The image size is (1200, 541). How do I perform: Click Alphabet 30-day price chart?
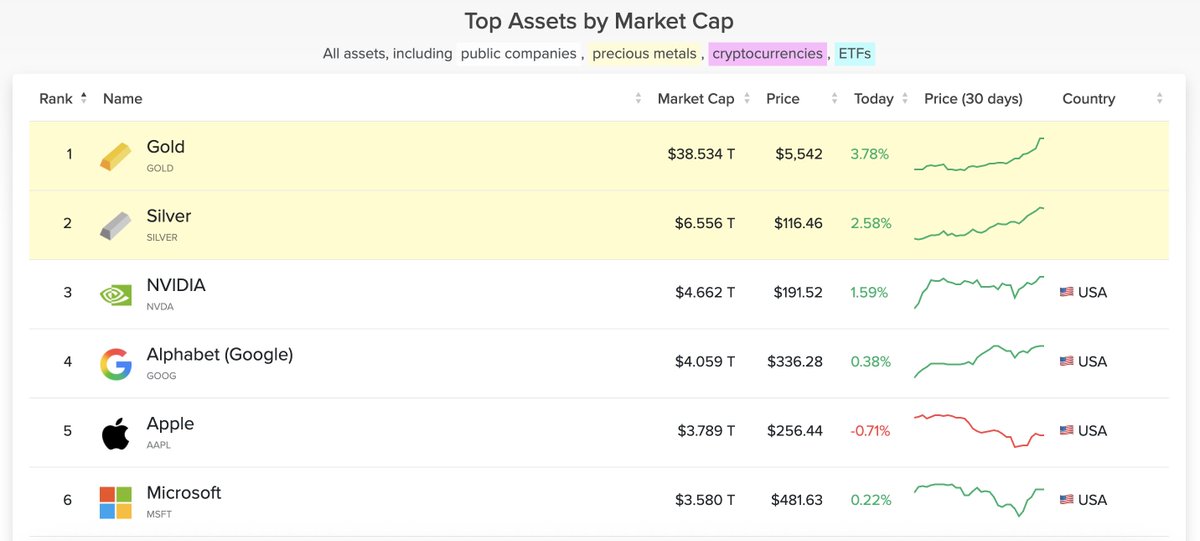(x=979, y=361)
